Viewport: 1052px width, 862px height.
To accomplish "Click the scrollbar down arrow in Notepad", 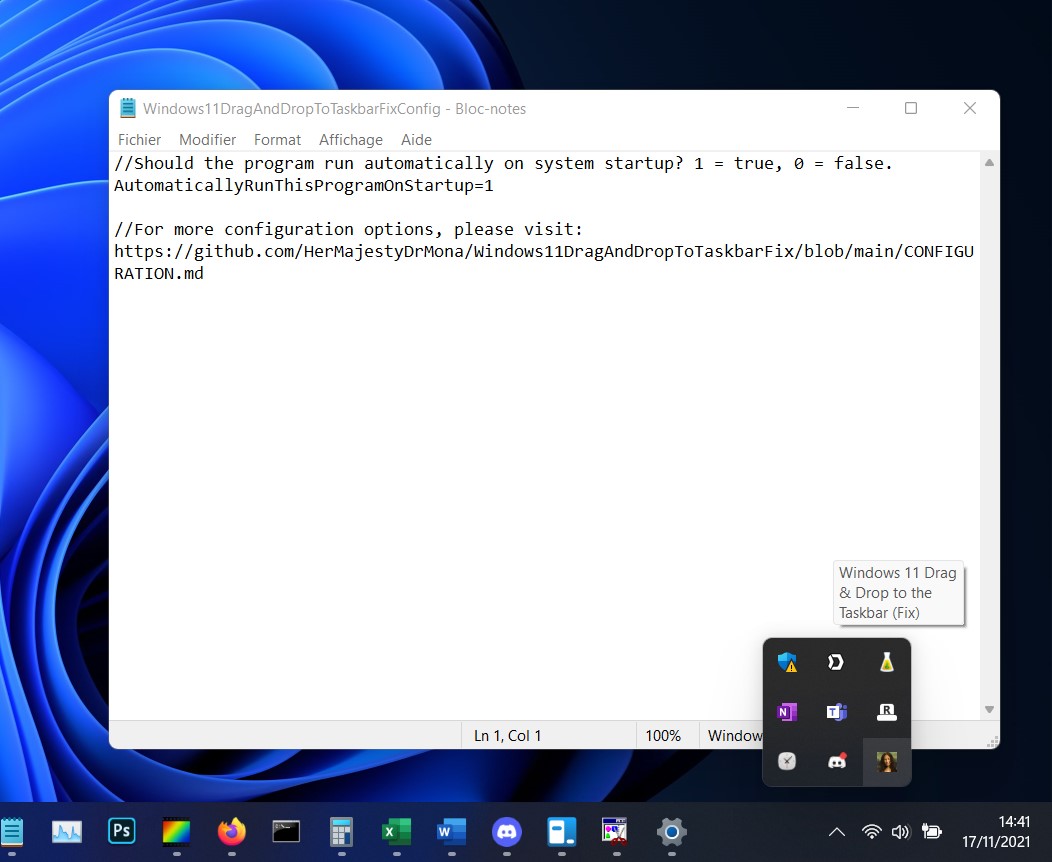I will pyautogui.click(x=989, y=709).
